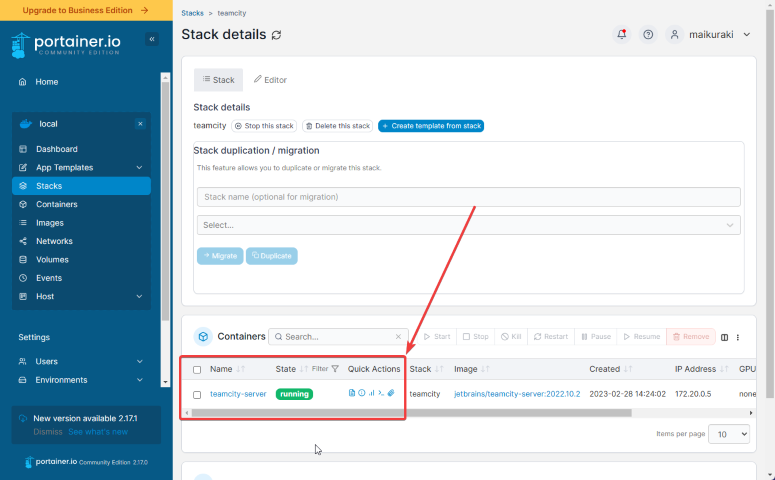This screenshot has height=480, width=775.
Task: Open the help question mark icon
Action: coord(648,35)
